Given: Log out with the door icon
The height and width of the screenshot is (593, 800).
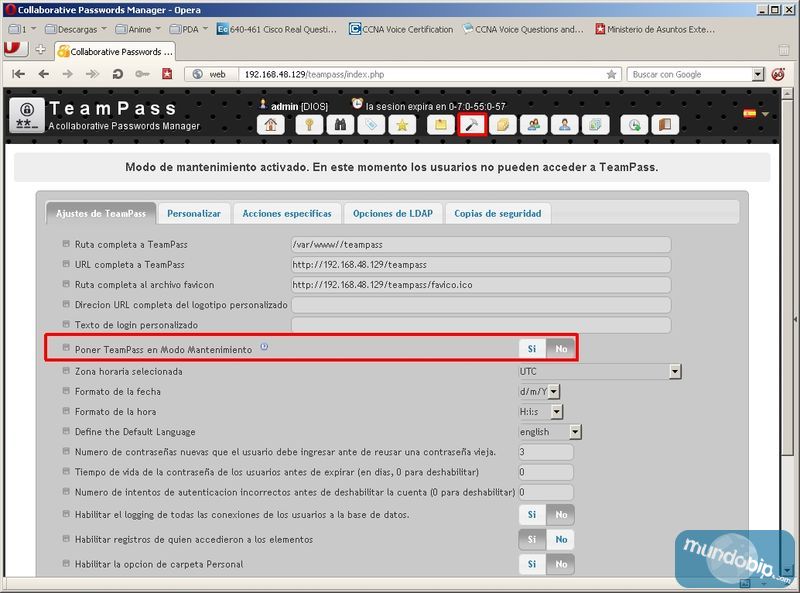Looking at the screenshot, I should (x=665, y=125).
